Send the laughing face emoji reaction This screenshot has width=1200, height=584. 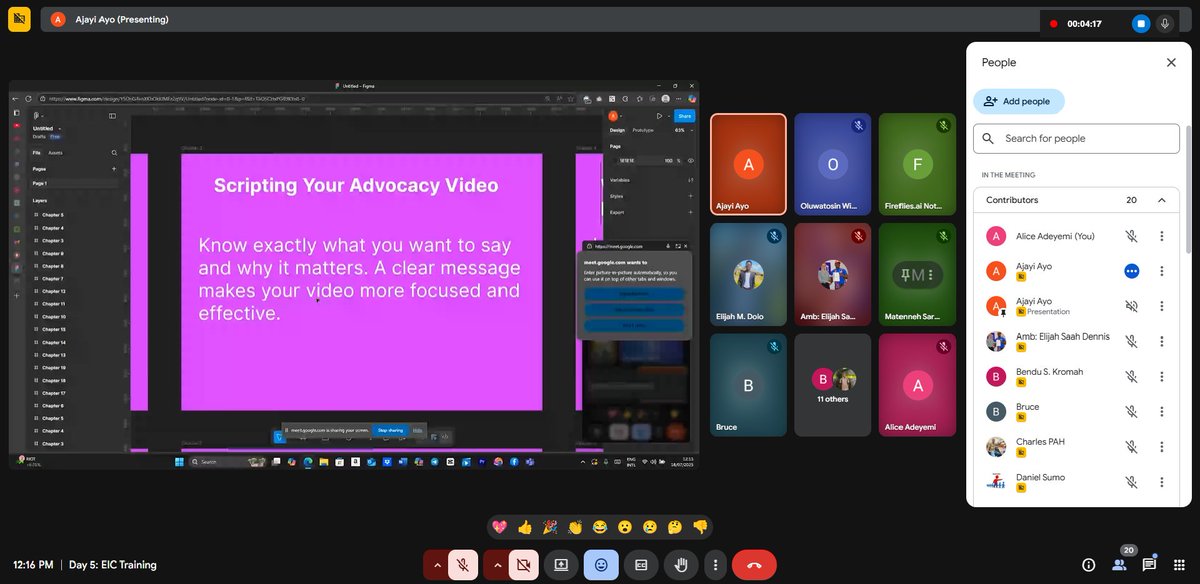tap(600, 527)
